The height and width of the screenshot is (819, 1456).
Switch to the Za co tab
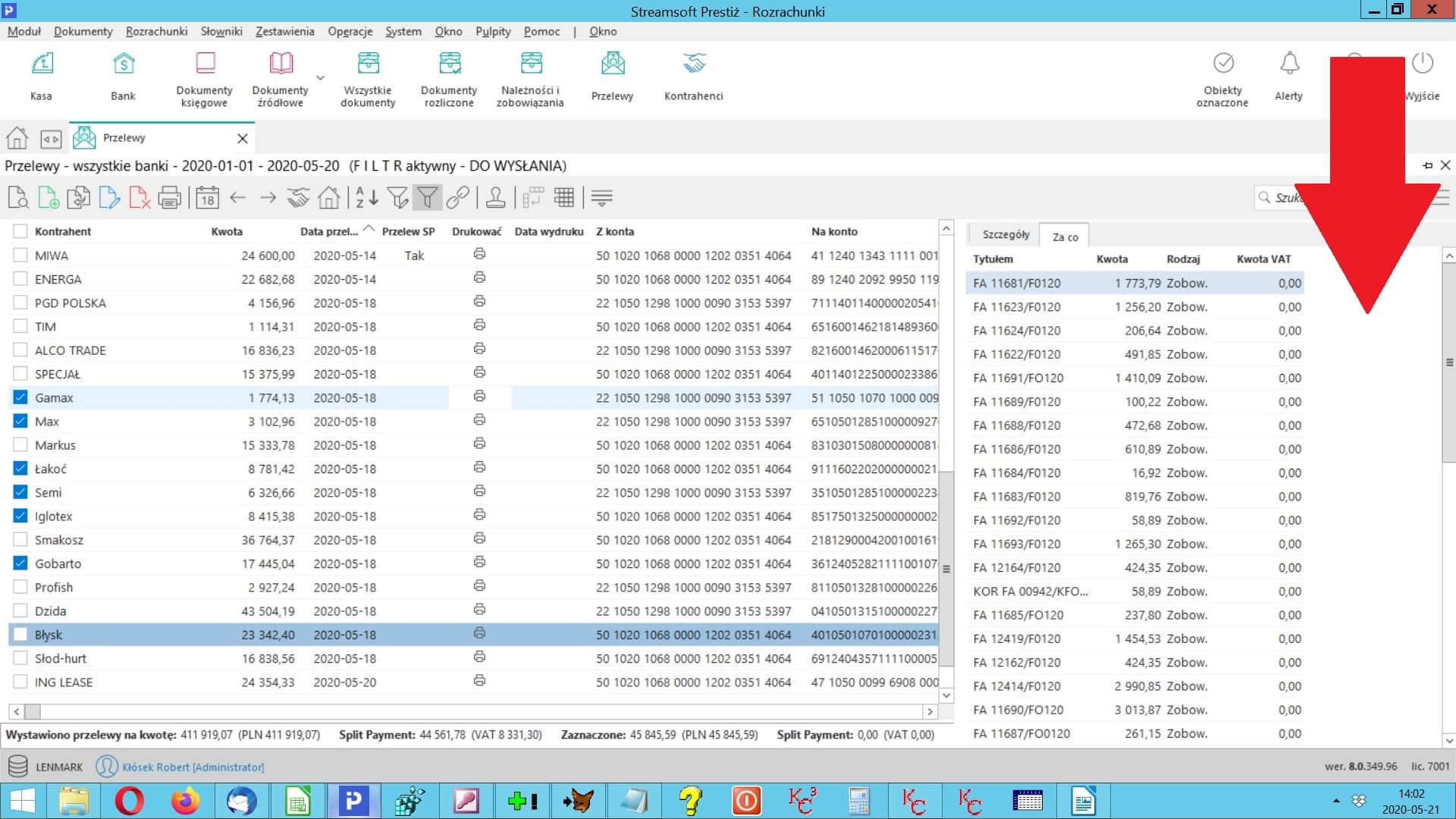[x=1065, y=237]
